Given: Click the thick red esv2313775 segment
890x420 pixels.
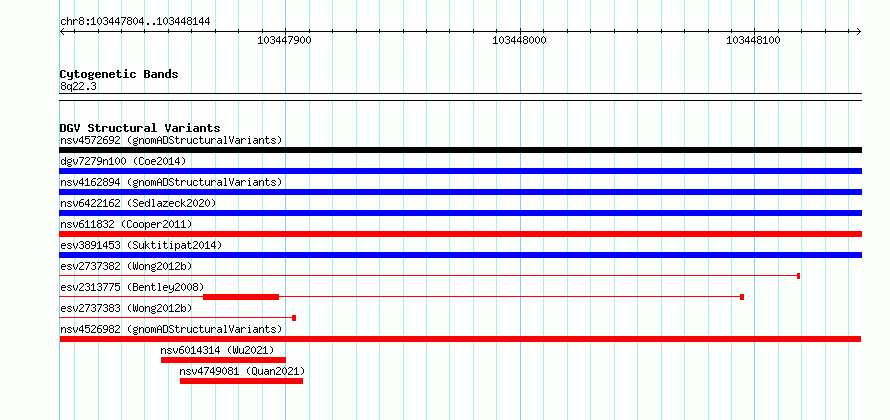Looking at the screenshot, I should tap(241, 297).
